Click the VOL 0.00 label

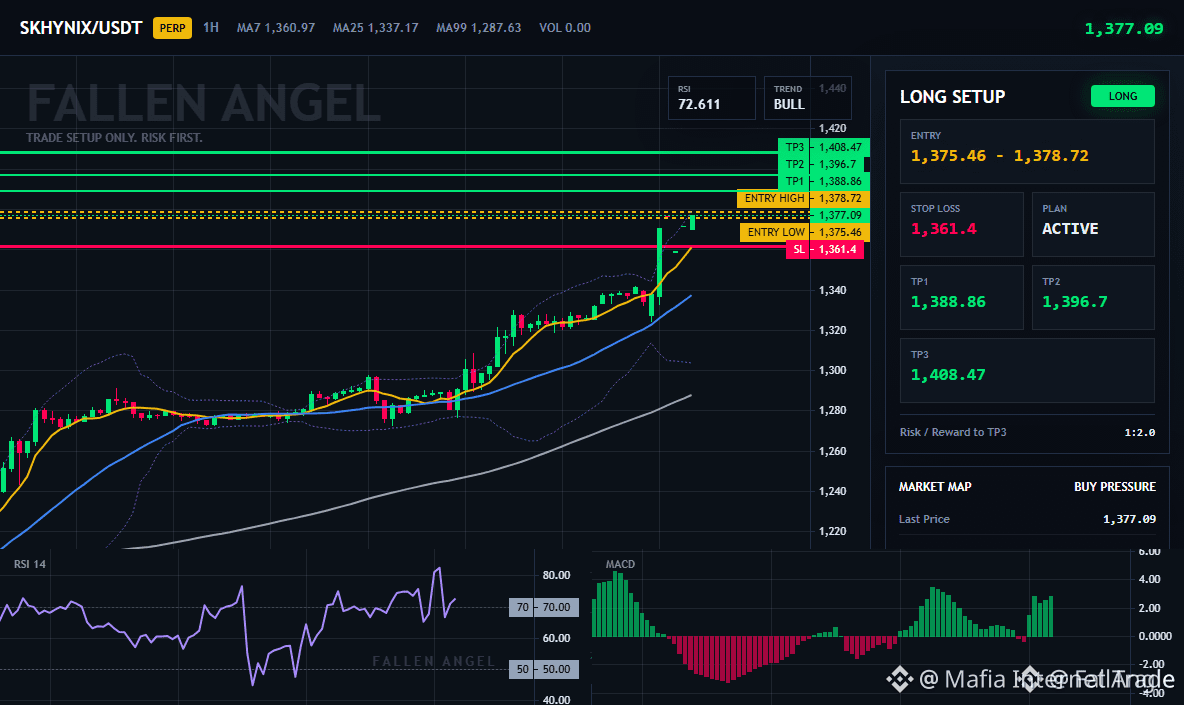click(x=565, y=28)
